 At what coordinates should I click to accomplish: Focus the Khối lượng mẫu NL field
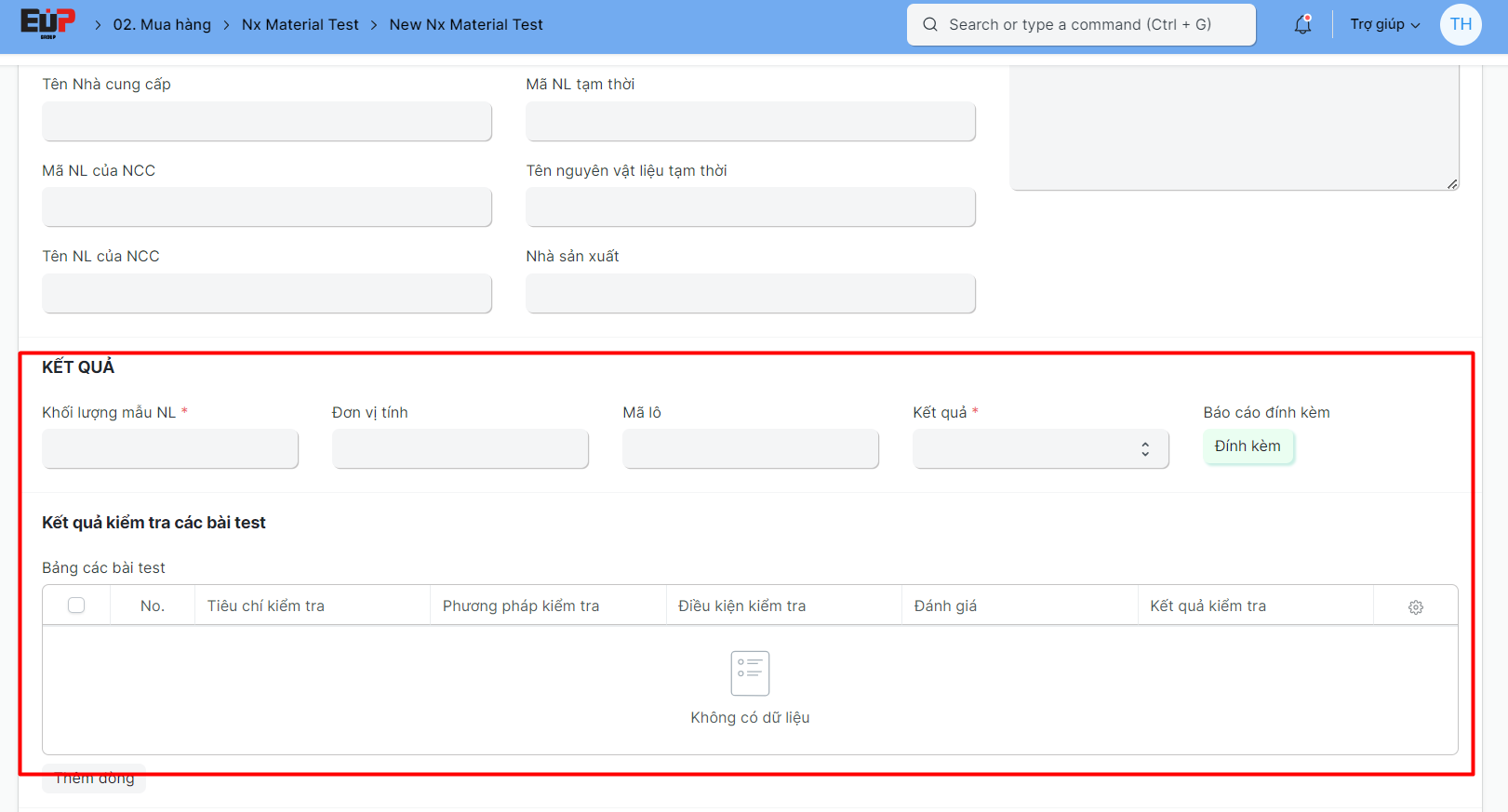pyautogui.click(x=170, y=449)
